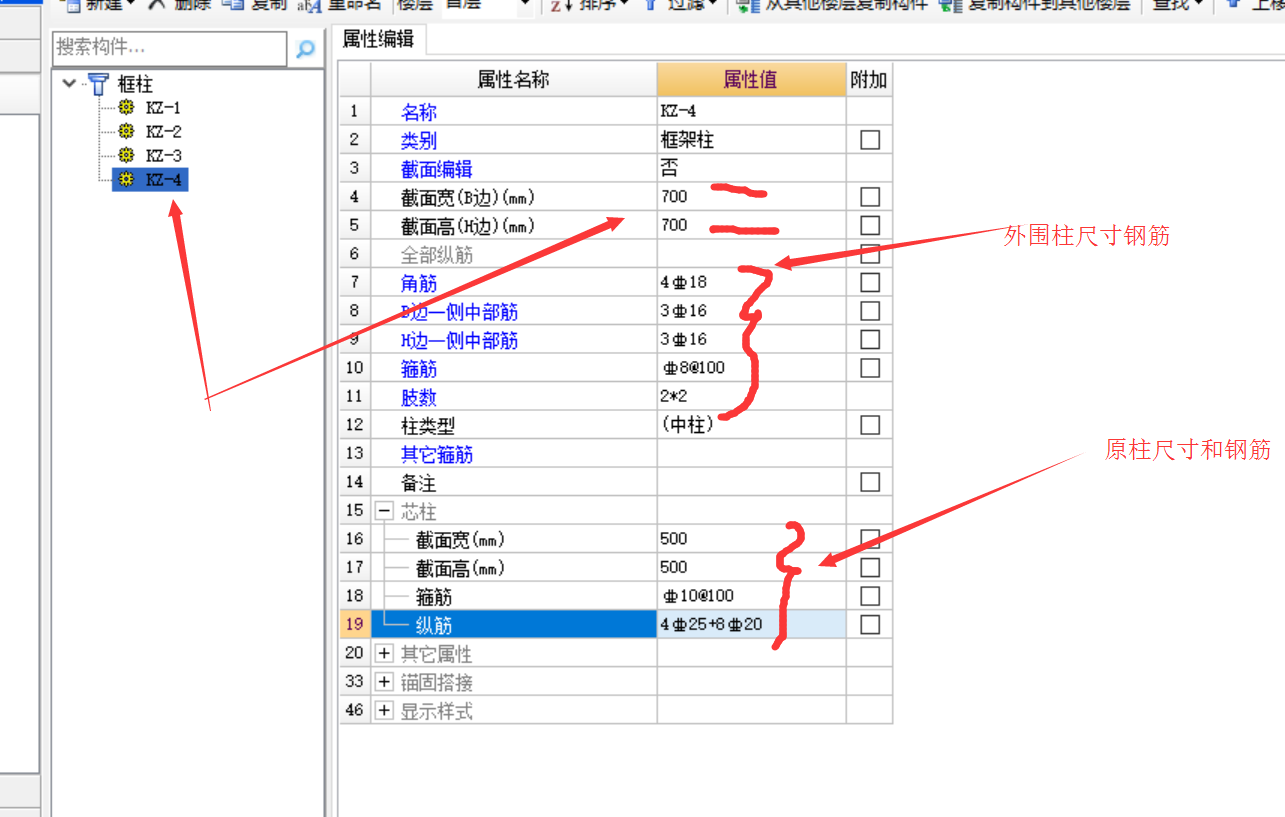Toggle the B边一侧中部筋 row checkbox
The width and height of the screenshot is (1285, 817).
pyautogui.click(x=870, y=311)
